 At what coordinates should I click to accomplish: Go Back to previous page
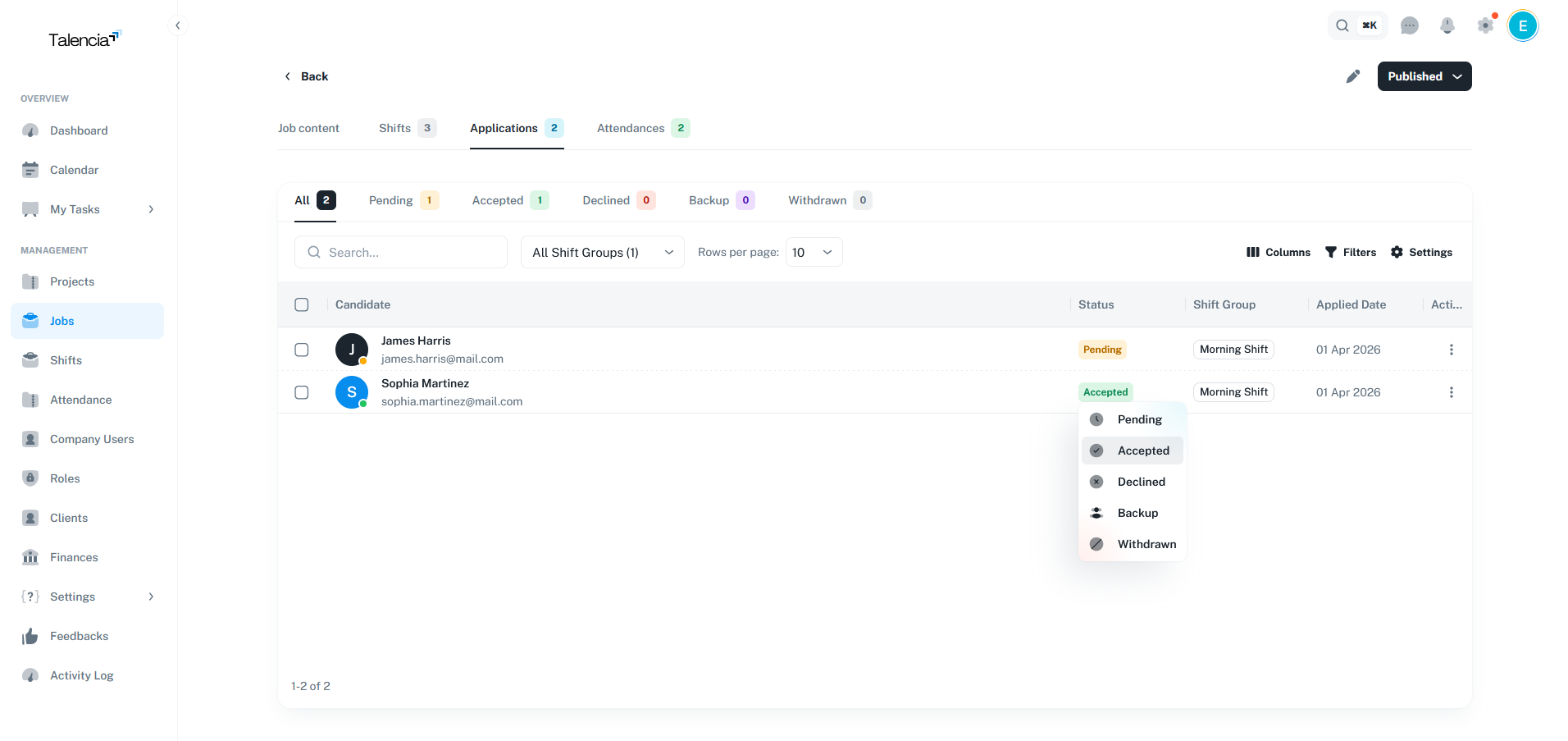(x=306, y=76)
